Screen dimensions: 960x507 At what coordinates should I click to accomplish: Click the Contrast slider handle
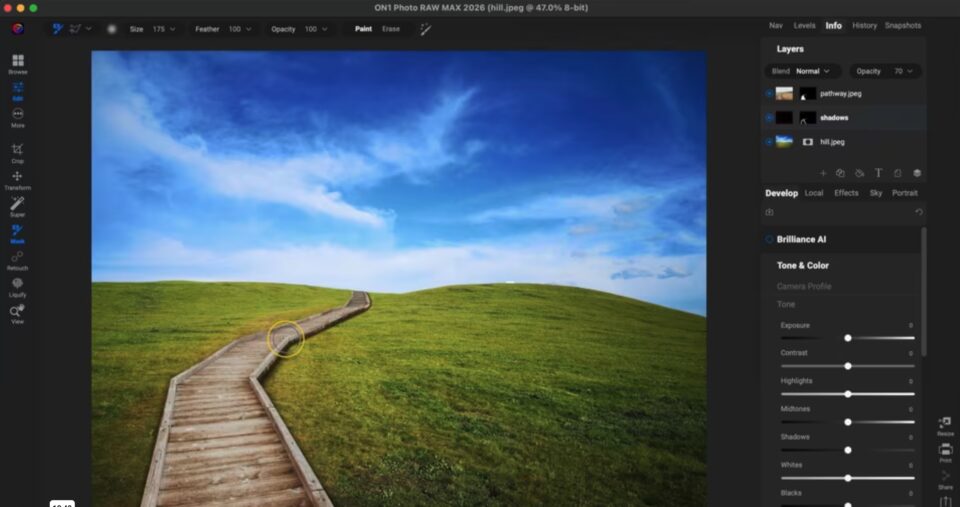(848, 366)
